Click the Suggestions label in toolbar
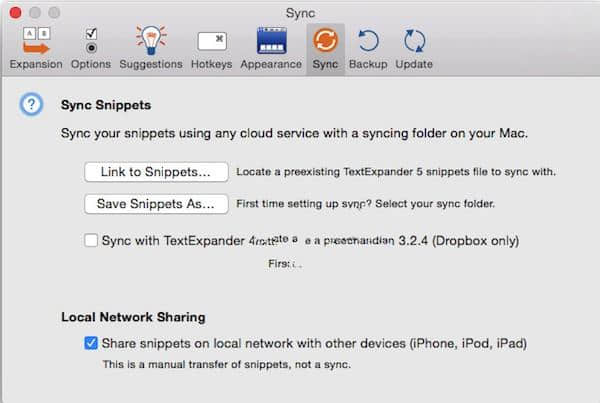Screen dimensions: 600x403 tap(150, 64)
